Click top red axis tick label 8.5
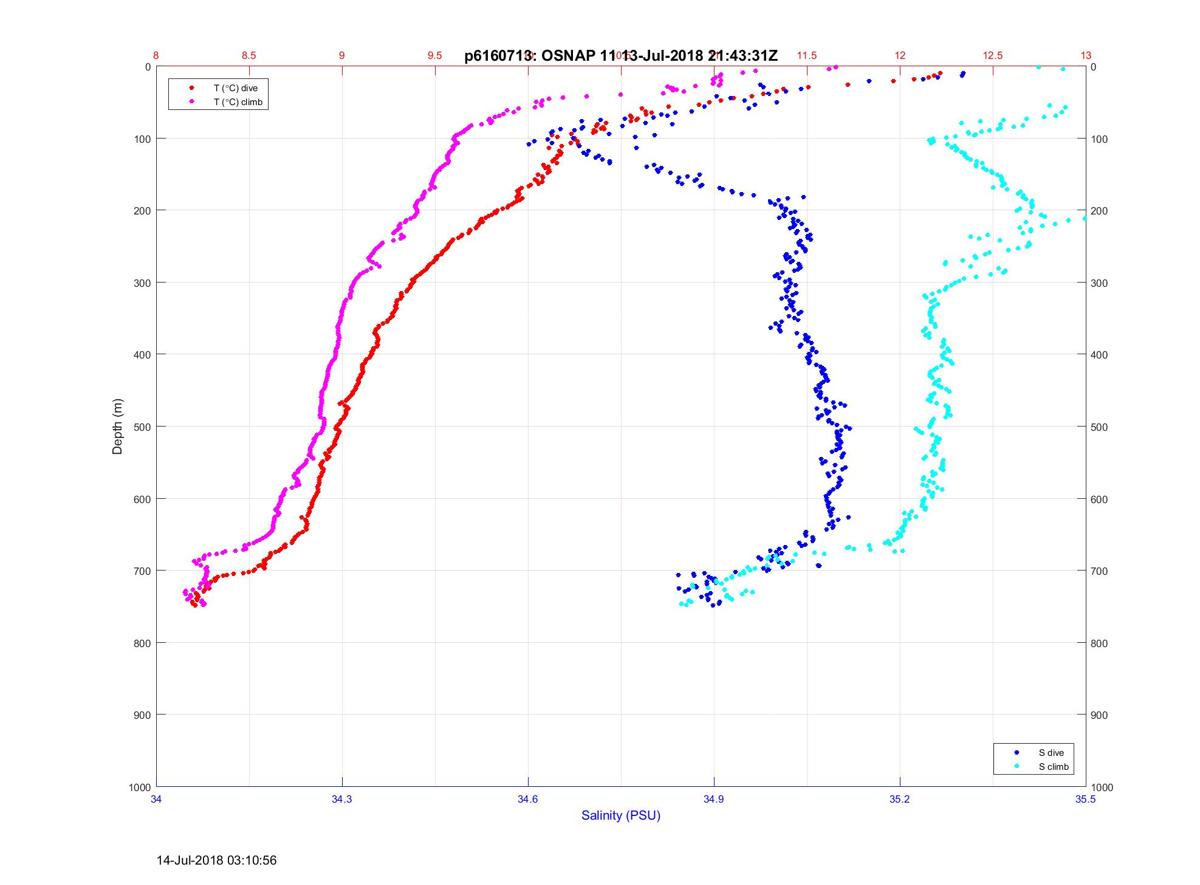The image size is (1200, 885). click(x=249, y=56)
